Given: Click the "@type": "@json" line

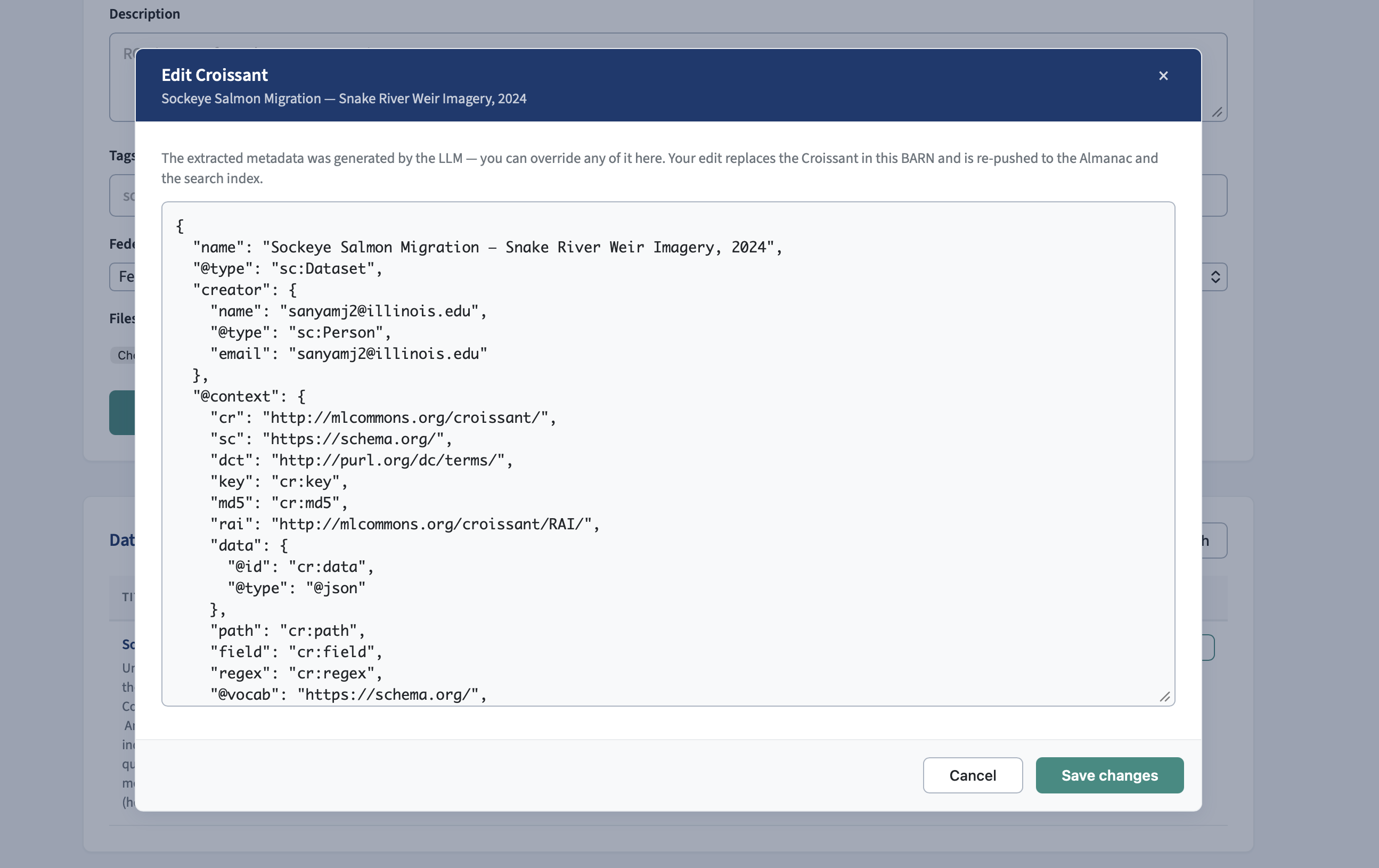Looking at the screenshot, I should click(296, 588).
